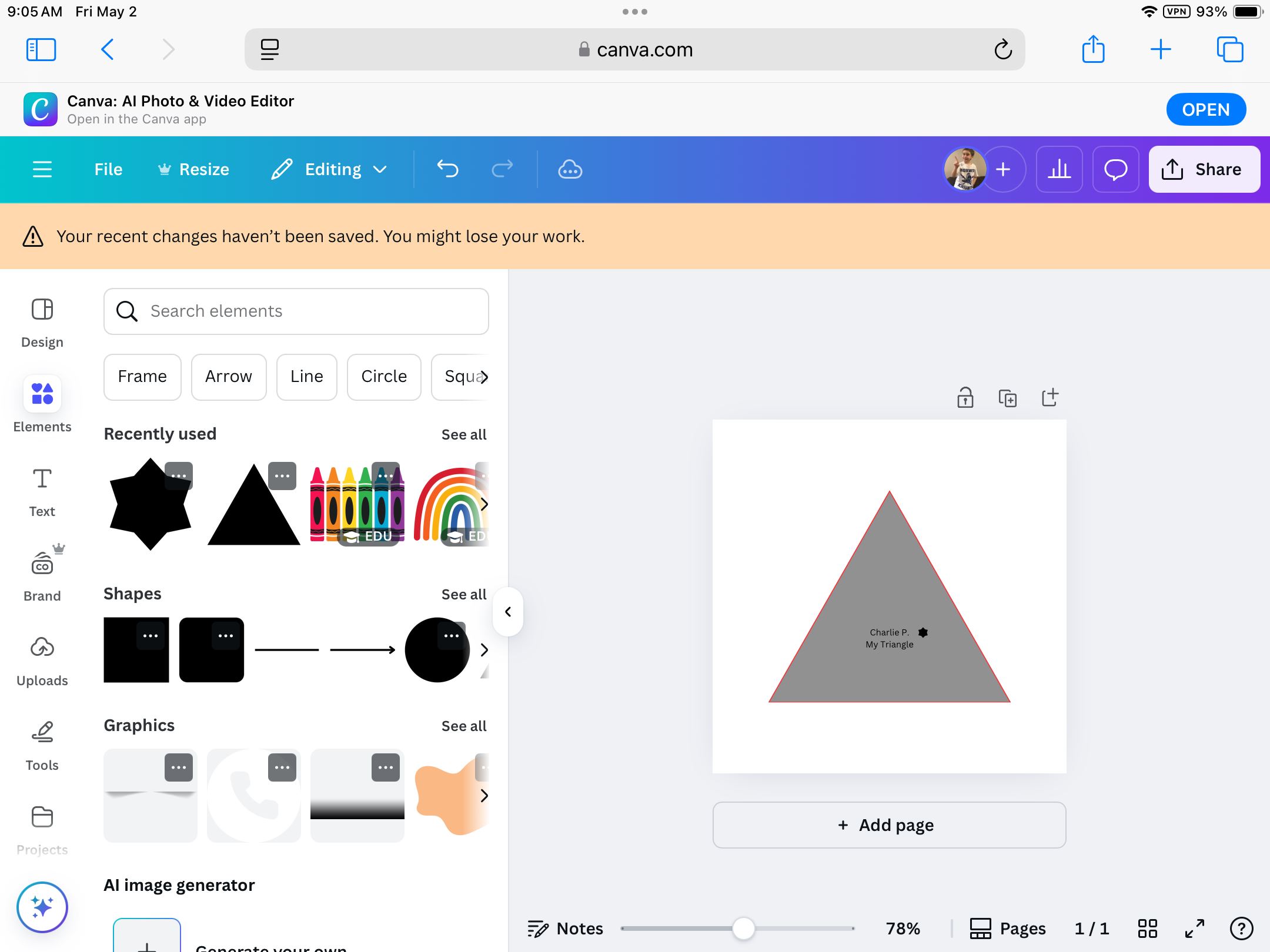Toggle the Notes panel
Image resolution: width=1270 pixels, height=952 pixels.
tap(566, 928)
